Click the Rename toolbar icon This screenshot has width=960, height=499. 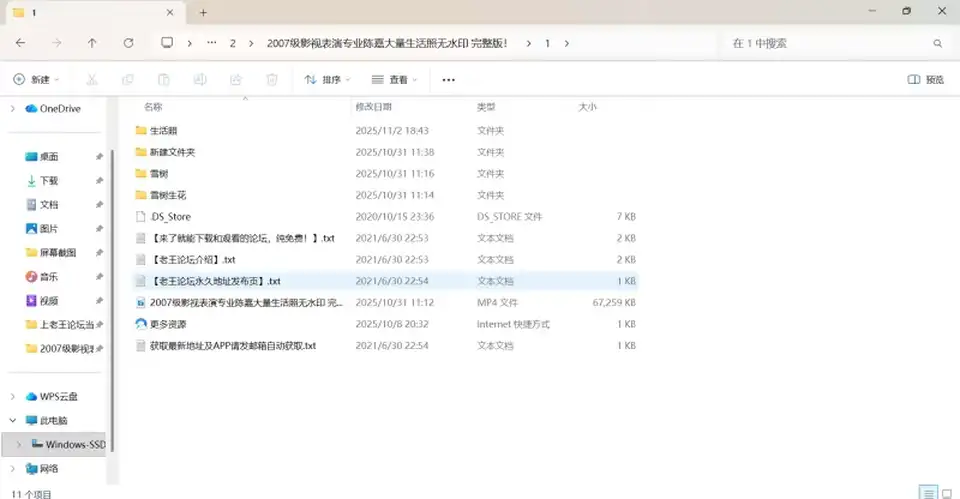[x=200, y=80]
